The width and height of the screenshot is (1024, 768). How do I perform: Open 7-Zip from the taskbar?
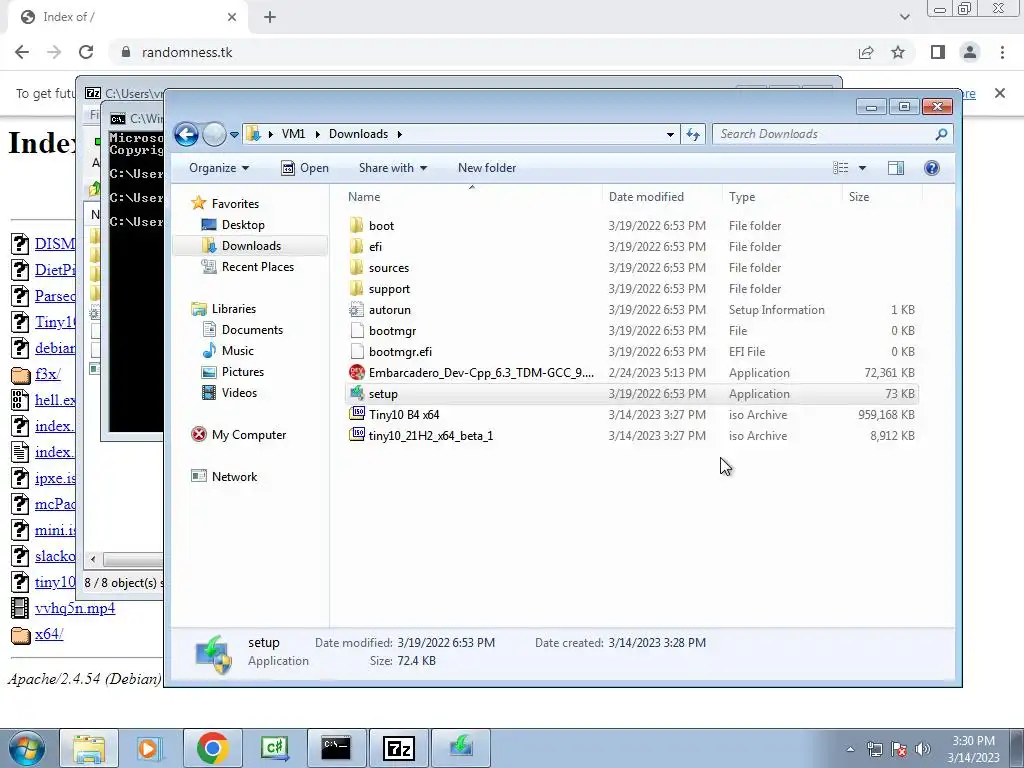point(398,748)
